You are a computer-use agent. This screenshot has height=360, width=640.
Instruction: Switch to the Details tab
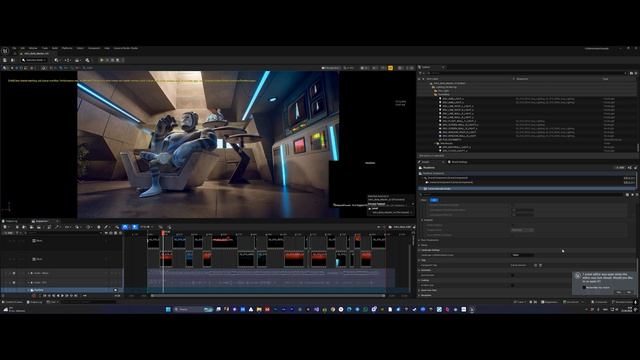point(426,162)
